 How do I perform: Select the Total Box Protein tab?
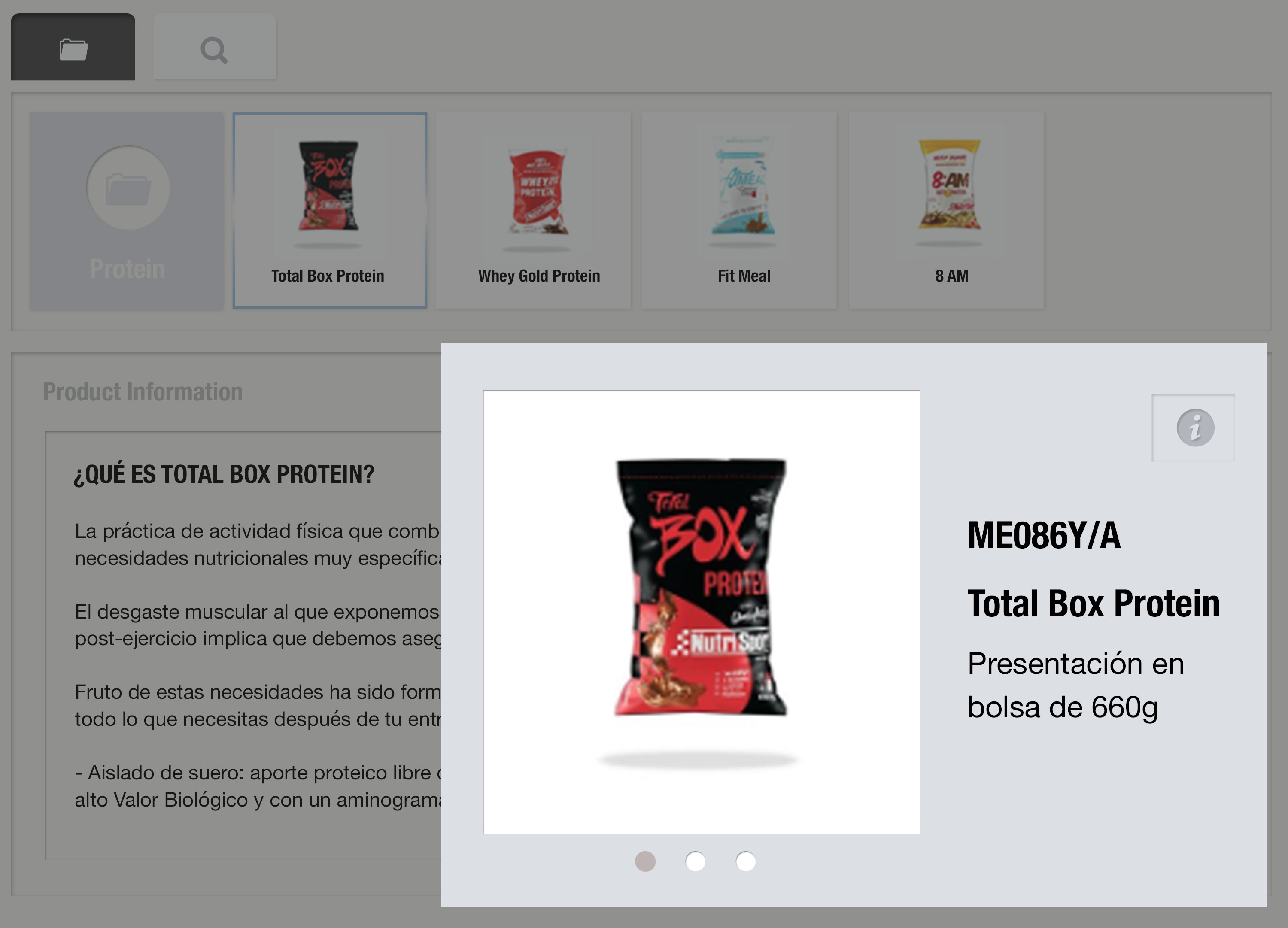(x=328, y=210)
